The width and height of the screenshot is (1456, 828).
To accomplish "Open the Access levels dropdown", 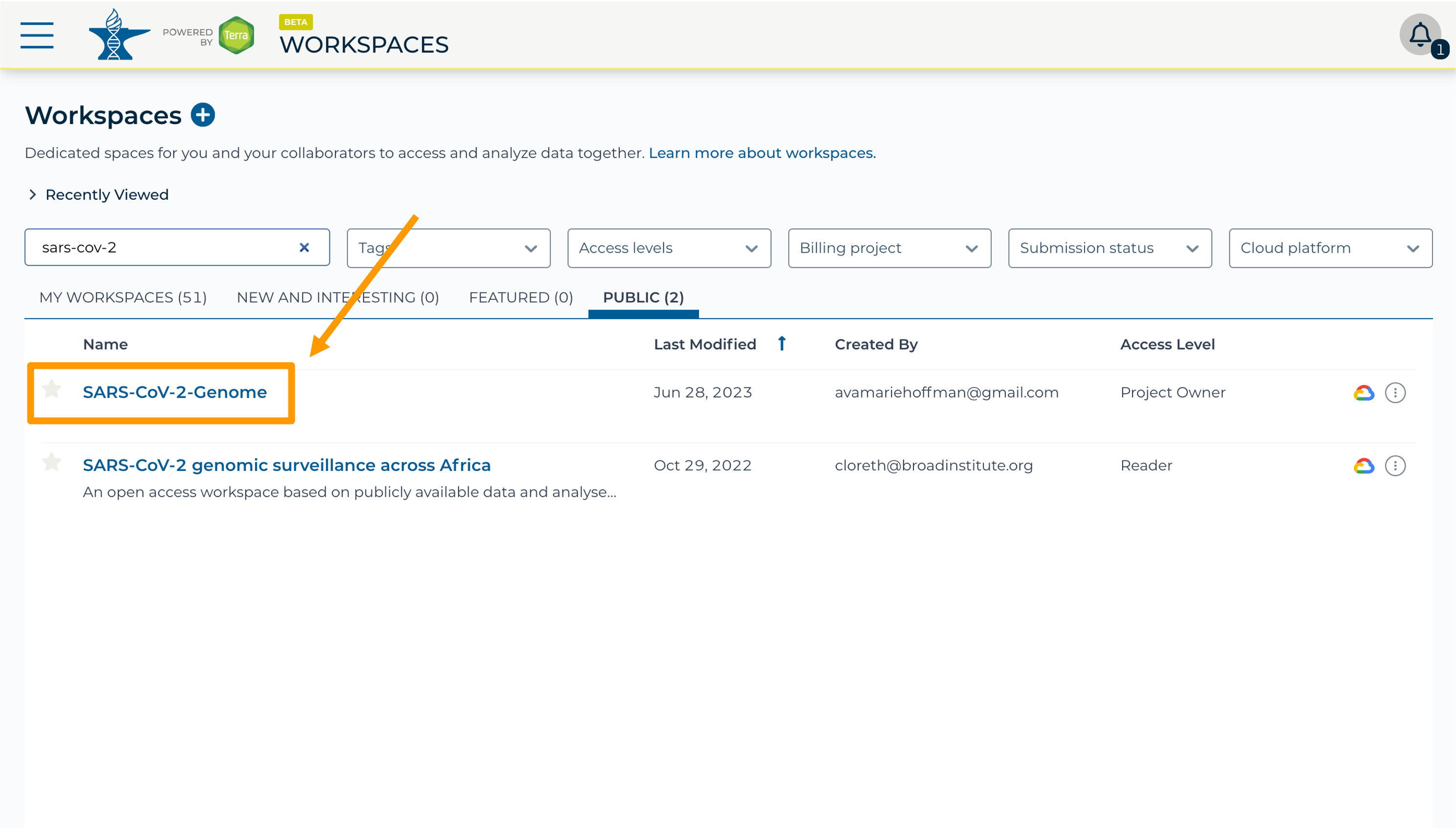I will pos(669,248).
